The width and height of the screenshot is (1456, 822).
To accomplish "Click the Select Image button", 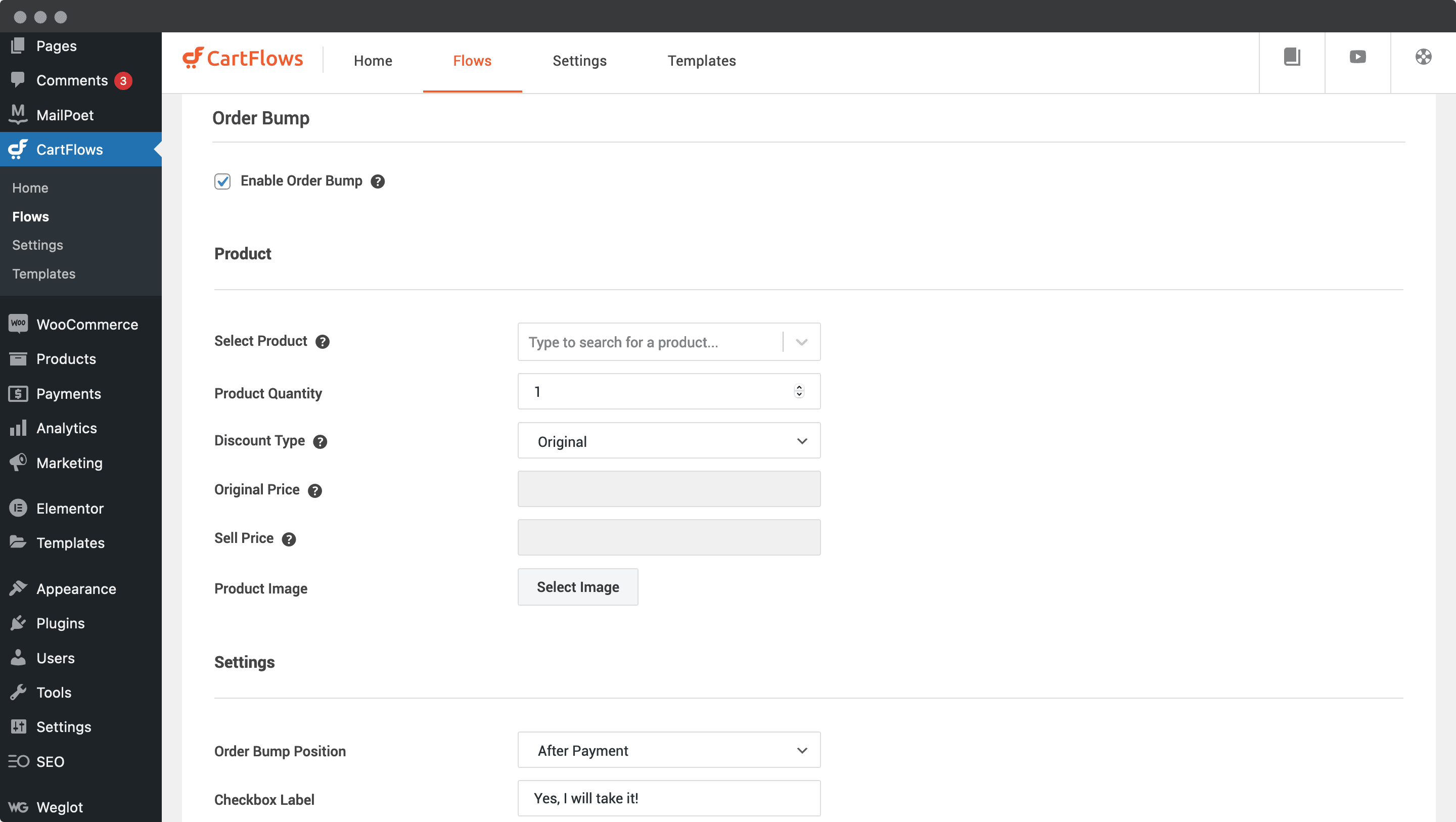I will coord(578,587).
